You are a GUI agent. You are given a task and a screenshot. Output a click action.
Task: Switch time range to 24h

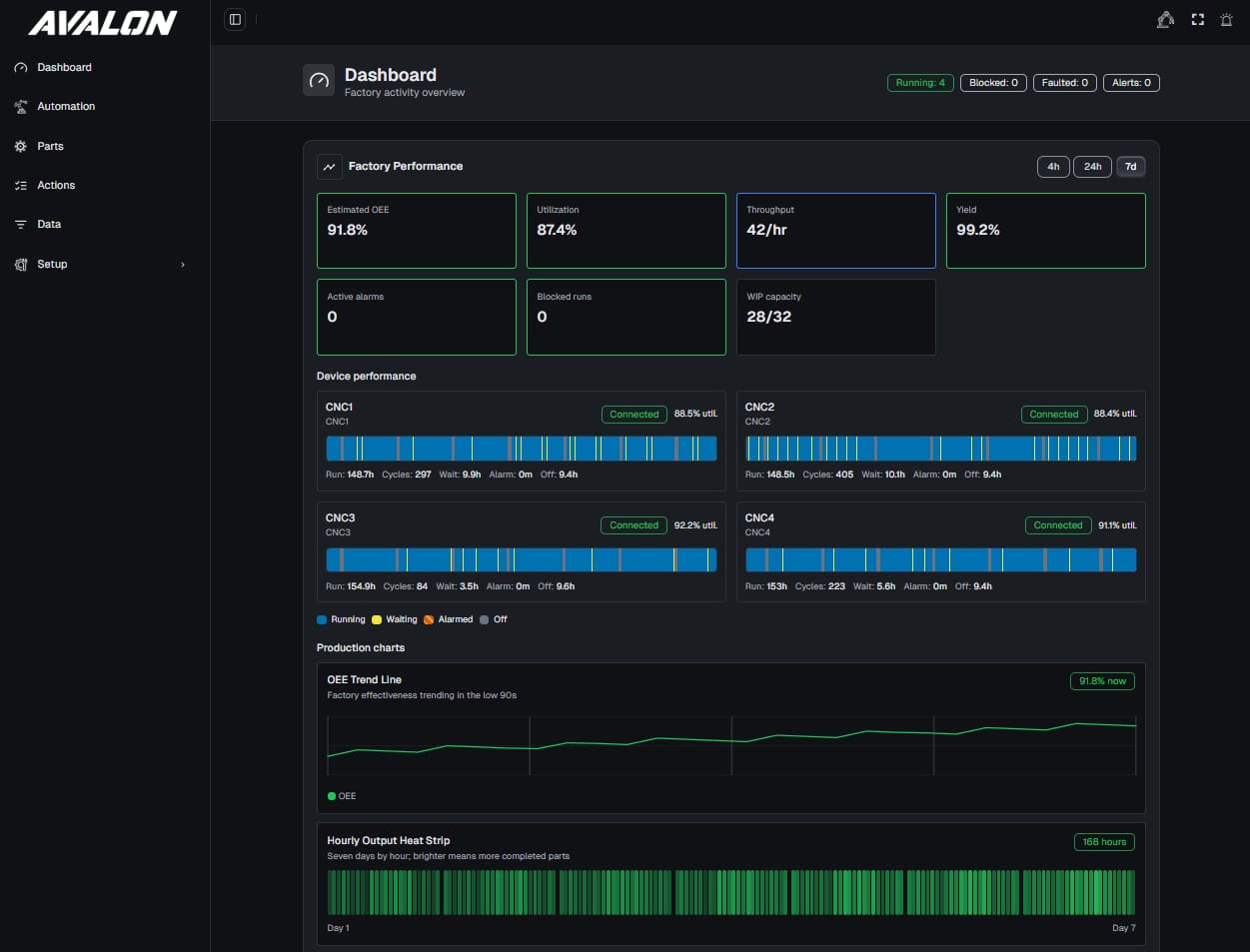click(1093, 167)
